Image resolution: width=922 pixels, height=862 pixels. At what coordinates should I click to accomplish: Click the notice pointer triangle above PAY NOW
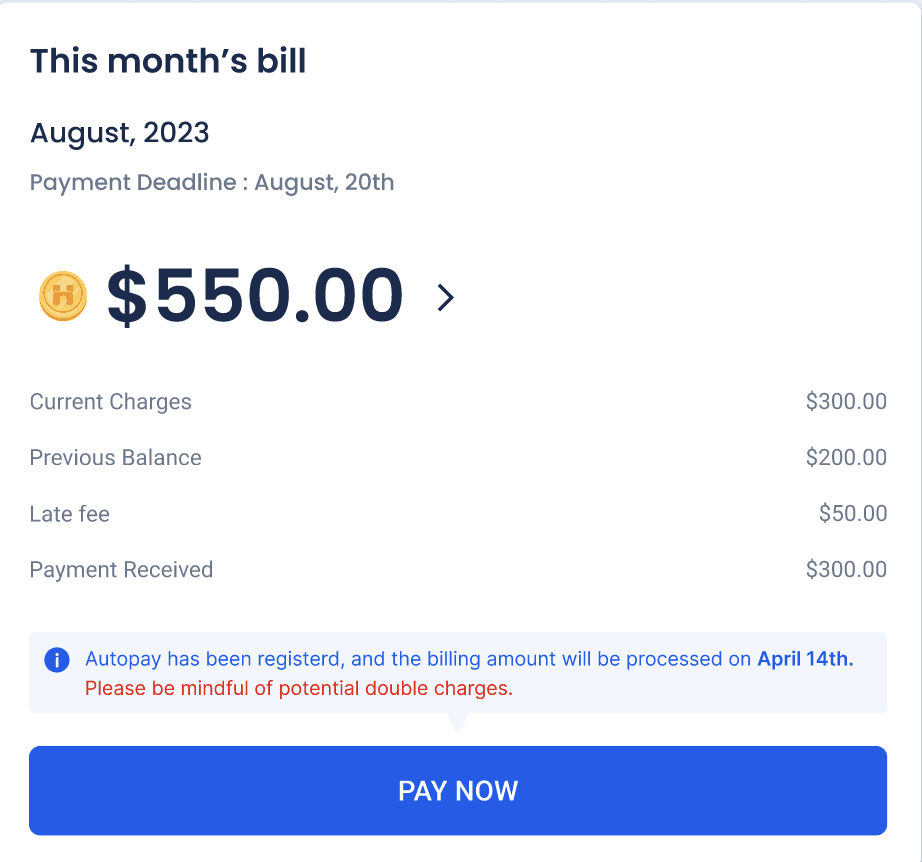coord(458,722)
